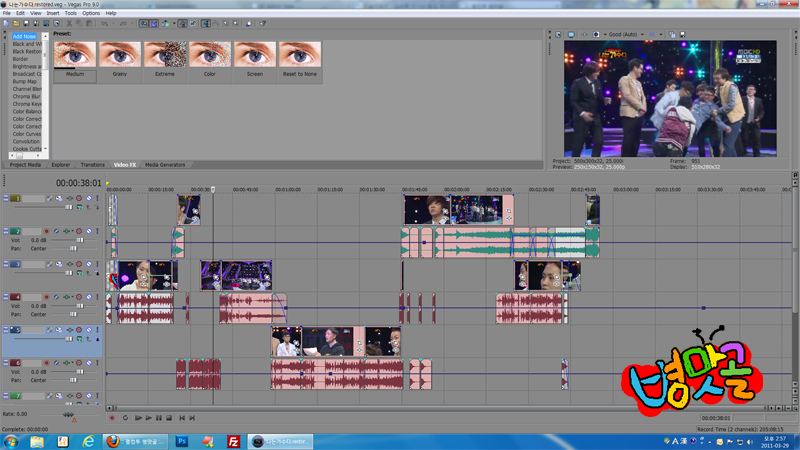Click the record button in transport bar

coord(112,418)
